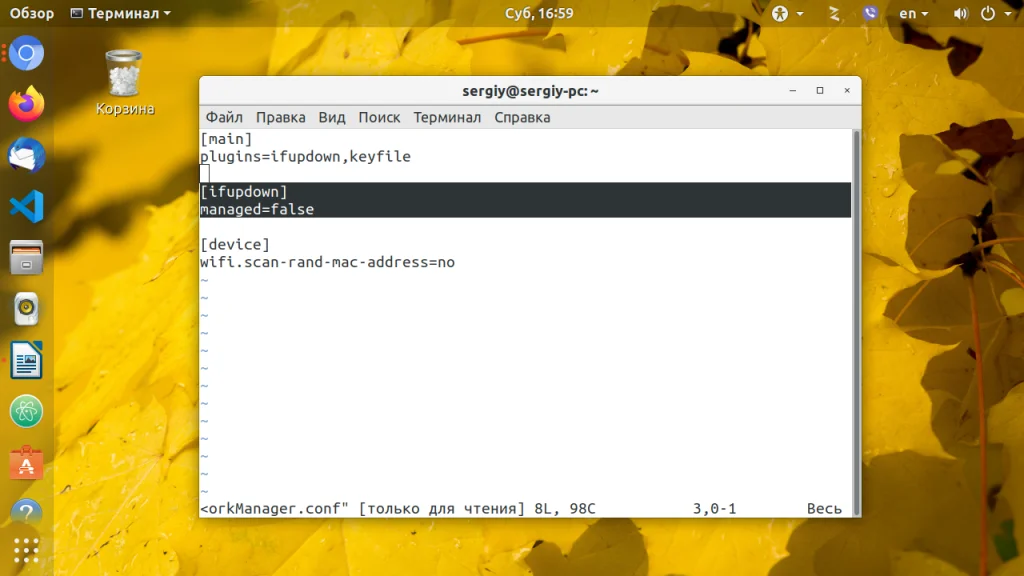Open the Поиск menu
Image resolution: width=1024 pixels, height=576 pixels.
[x=379, y=118]
